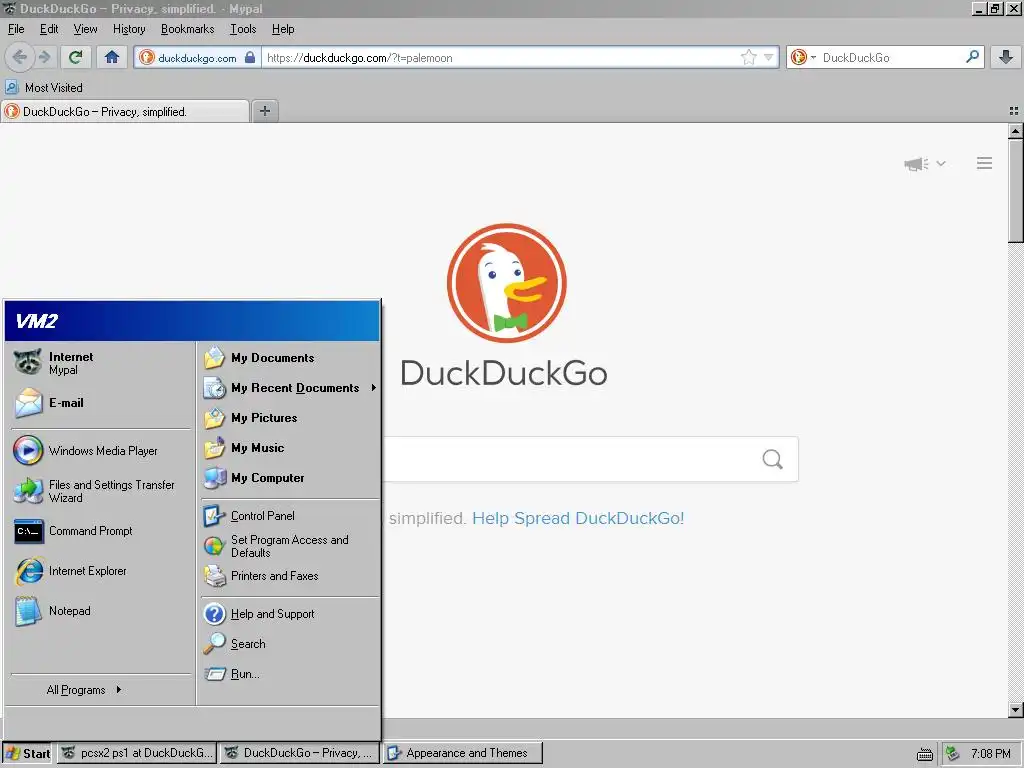Select the DuckDuckGo browser tab
Image resolution: width=1024 pixels, height=768 pixels.
(x=125, y=112)
